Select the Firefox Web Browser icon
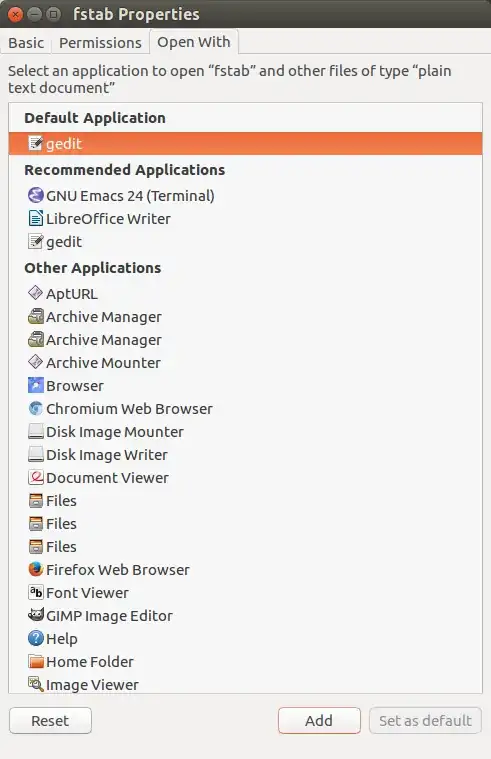The image size is (491, 759). [36, 569]
